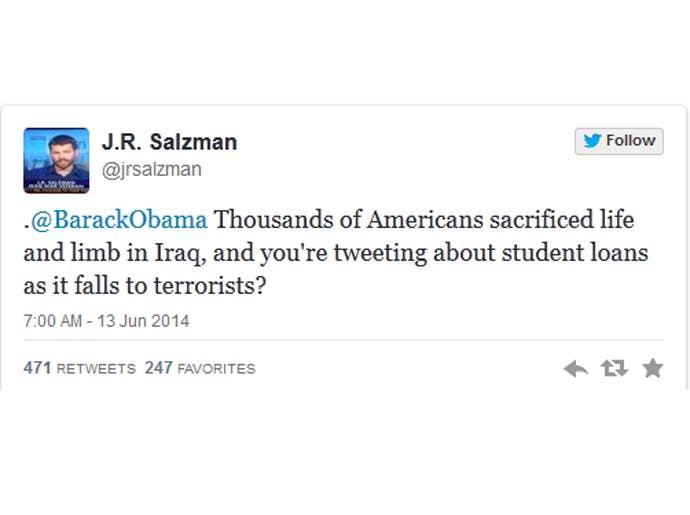
Task: Click the phrase "student loans" in the tweet
Action: [575, 253]
